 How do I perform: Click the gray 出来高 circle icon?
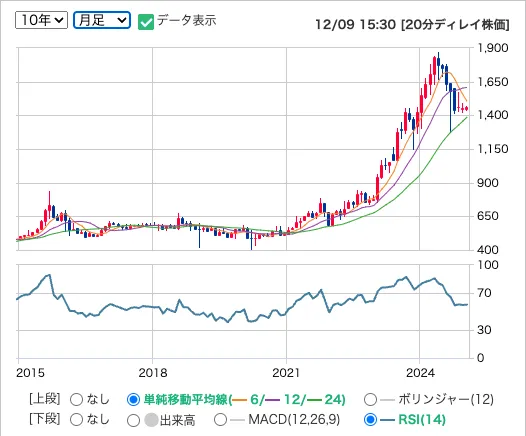[151, 420]
